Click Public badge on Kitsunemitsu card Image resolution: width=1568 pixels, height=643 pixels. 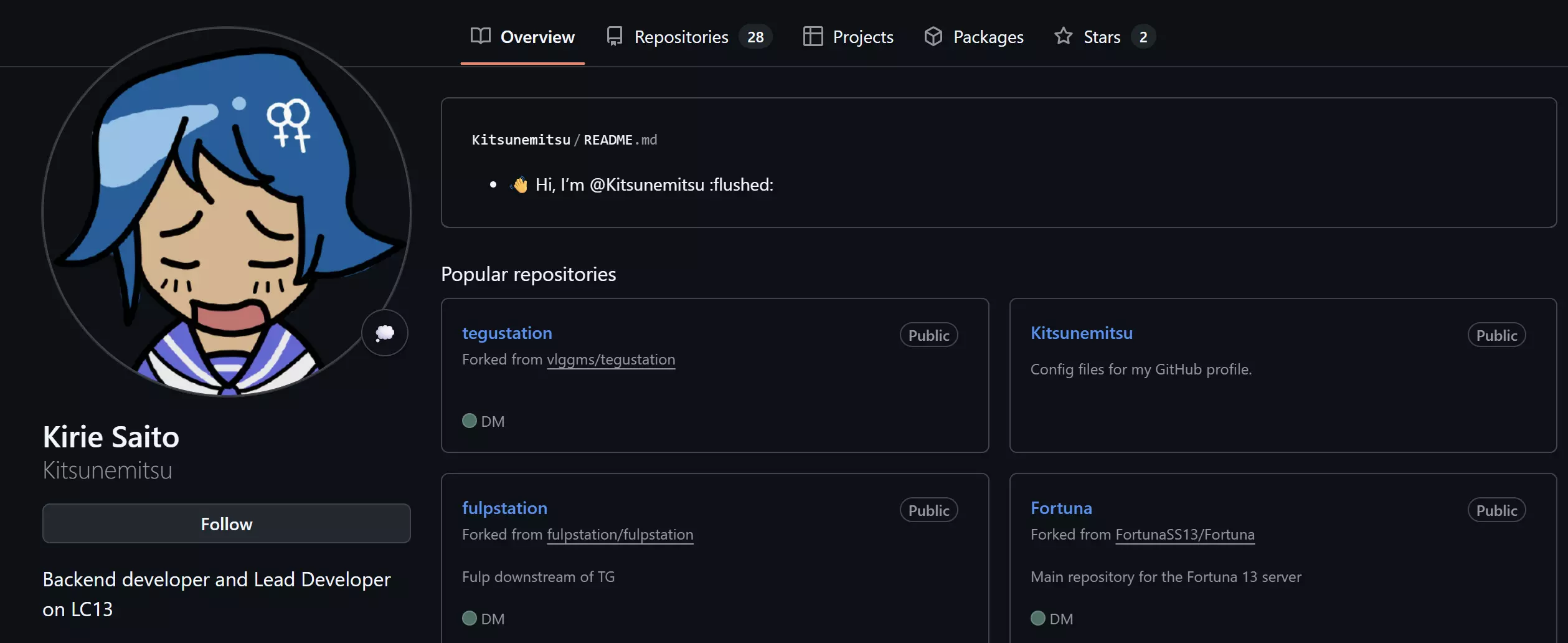point(1496,335)
